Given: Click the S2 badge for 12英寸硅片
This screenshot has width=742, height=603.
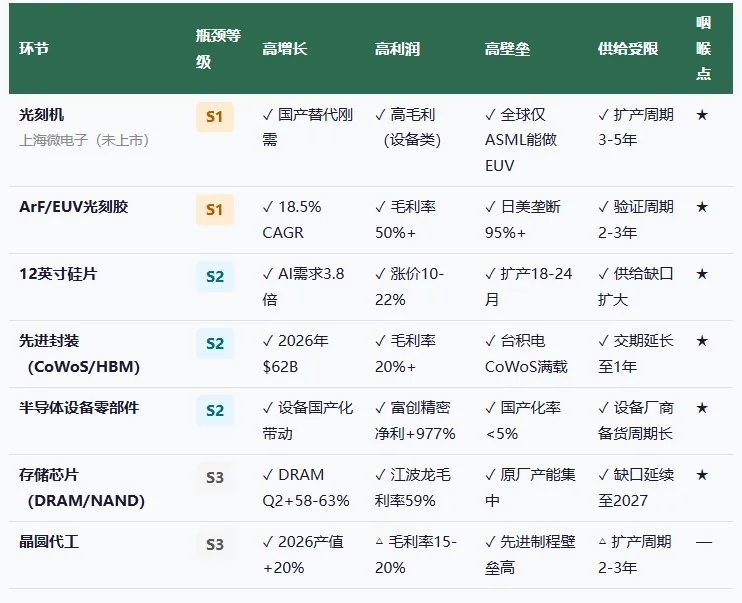Looking at the screenshot, I should click(x=215, y=276).
